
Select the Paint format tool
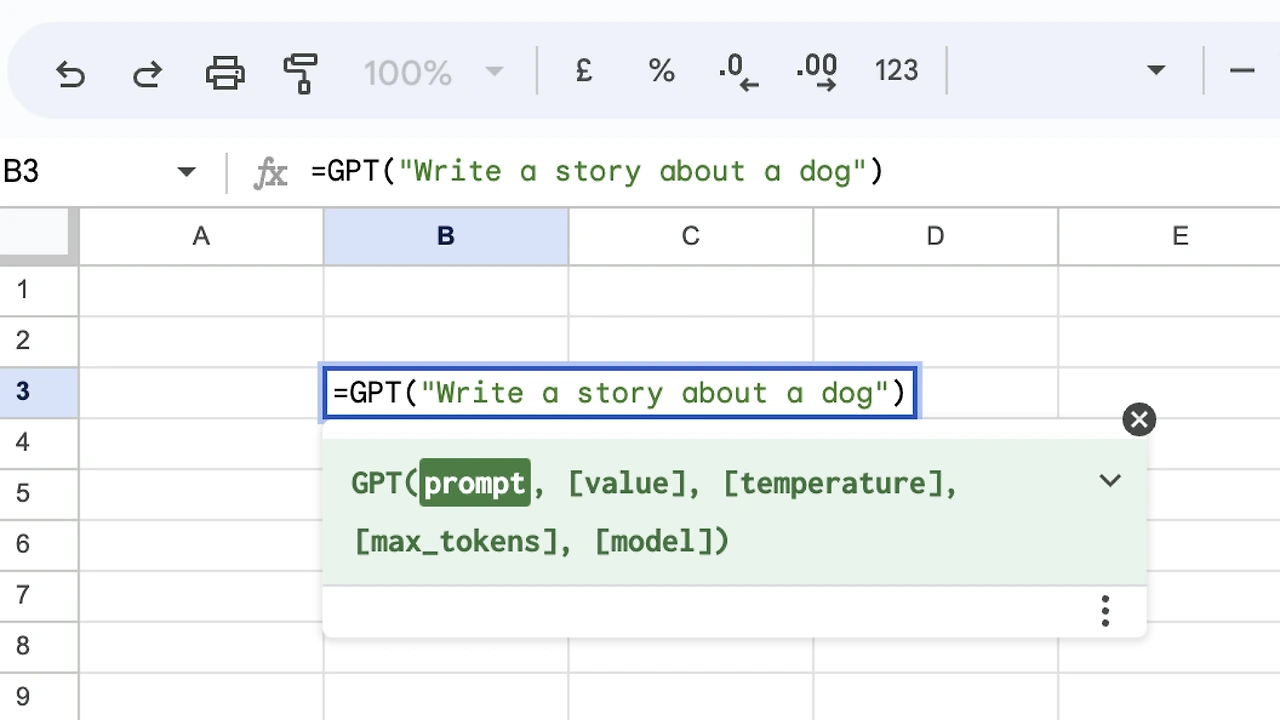pyautogui.click(x=300, y=72)
